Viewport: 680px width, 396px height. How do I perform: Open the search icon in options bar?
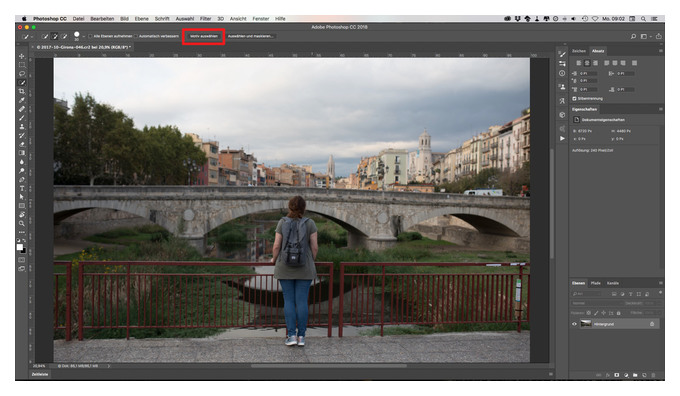633,36
